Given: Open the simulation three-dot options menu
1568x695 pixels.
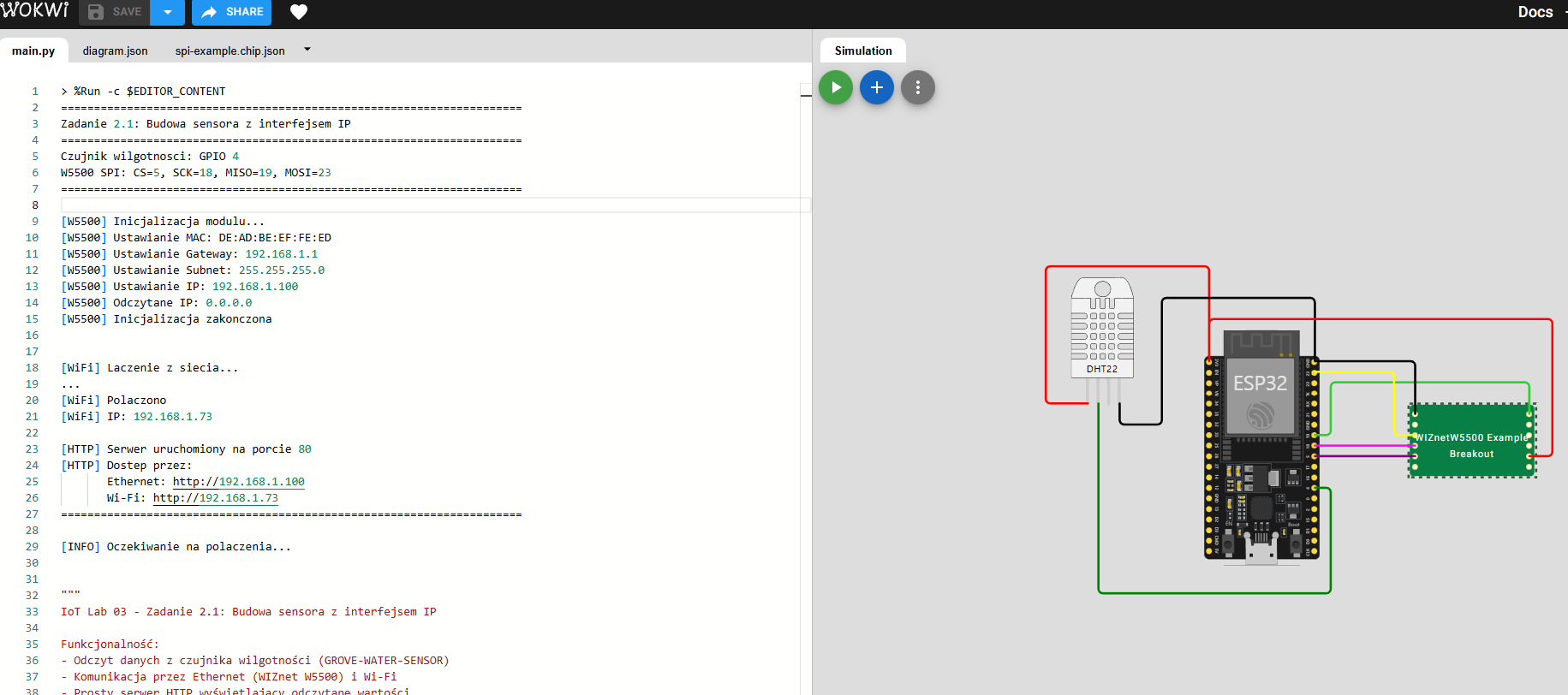Looking at the screenshot, I should [917, 87].
